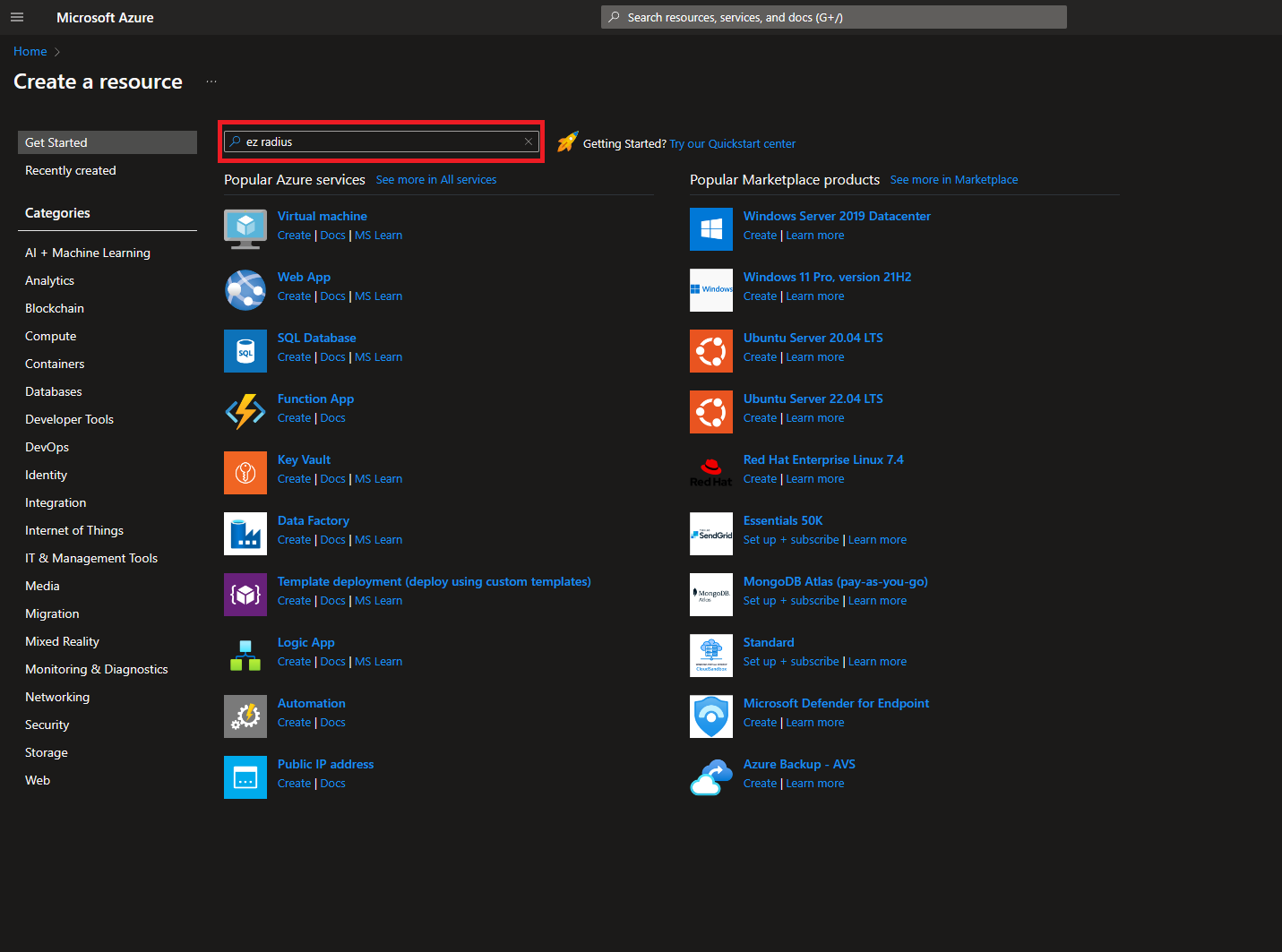
Task: Select the Identity category
Action: click(x=47, y=475)
